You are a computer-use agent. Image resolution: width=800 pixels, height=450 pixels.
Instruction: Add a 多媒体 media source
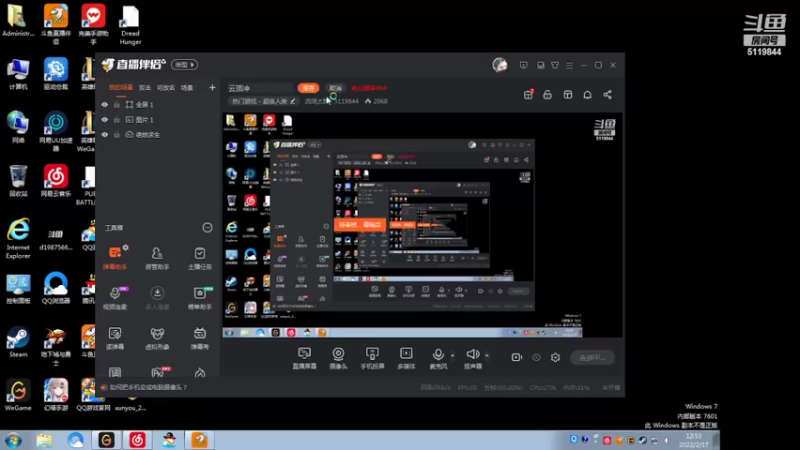406,358
